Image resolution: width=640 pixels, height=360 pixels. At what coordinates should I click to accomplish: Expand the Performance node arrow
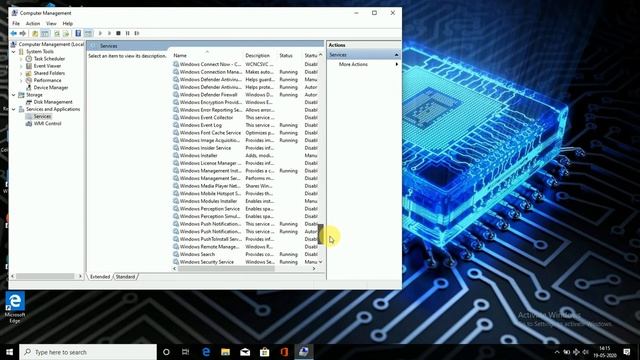21,80
